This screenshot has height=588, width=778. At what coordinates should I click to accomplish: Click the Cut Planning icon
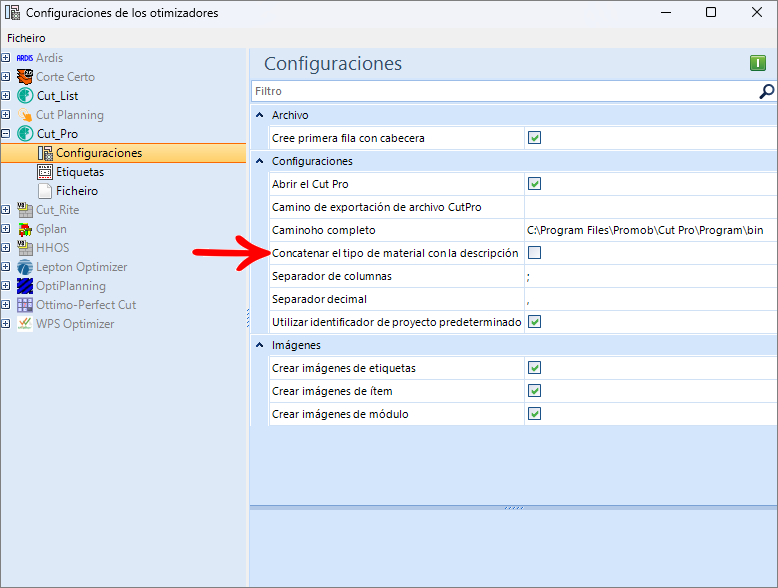tap(25, 115)
